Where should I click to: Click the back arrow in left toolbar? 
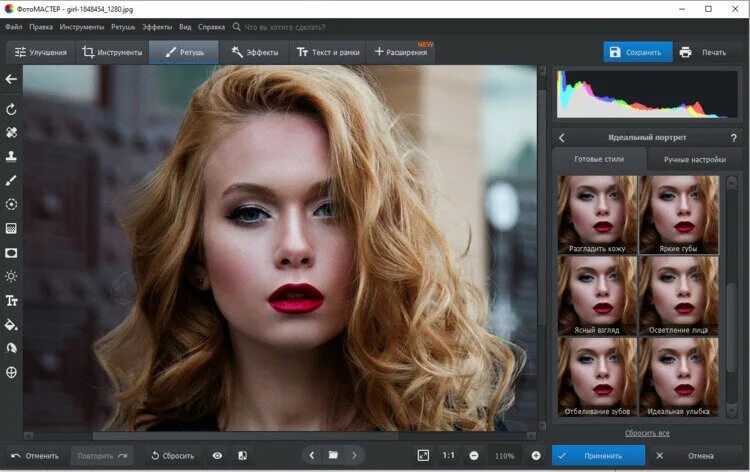pyautogui.click(x=11, y=79)
